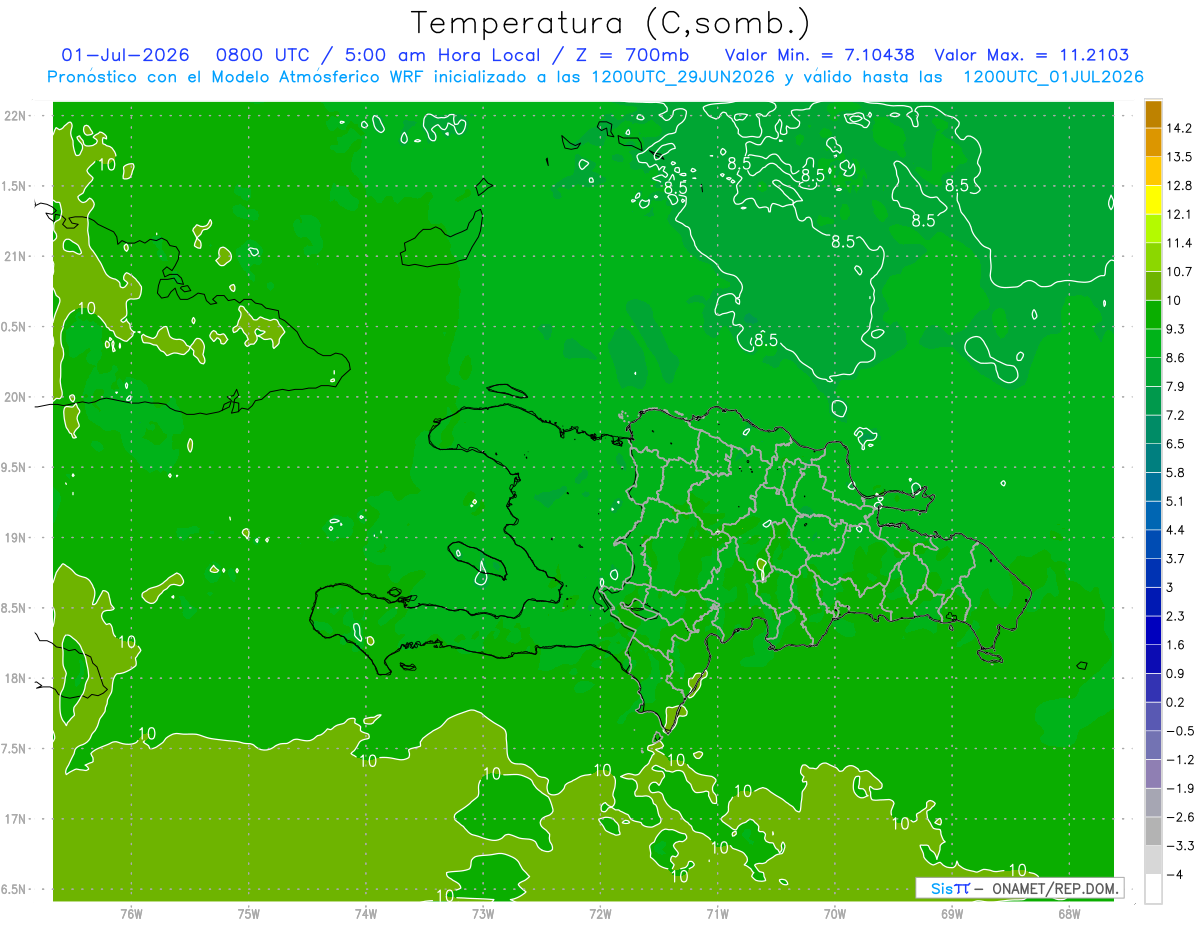Click the 0.5N latitude axis label
The height and width of the screenshot is (927, 1200).
pos(15,327)
